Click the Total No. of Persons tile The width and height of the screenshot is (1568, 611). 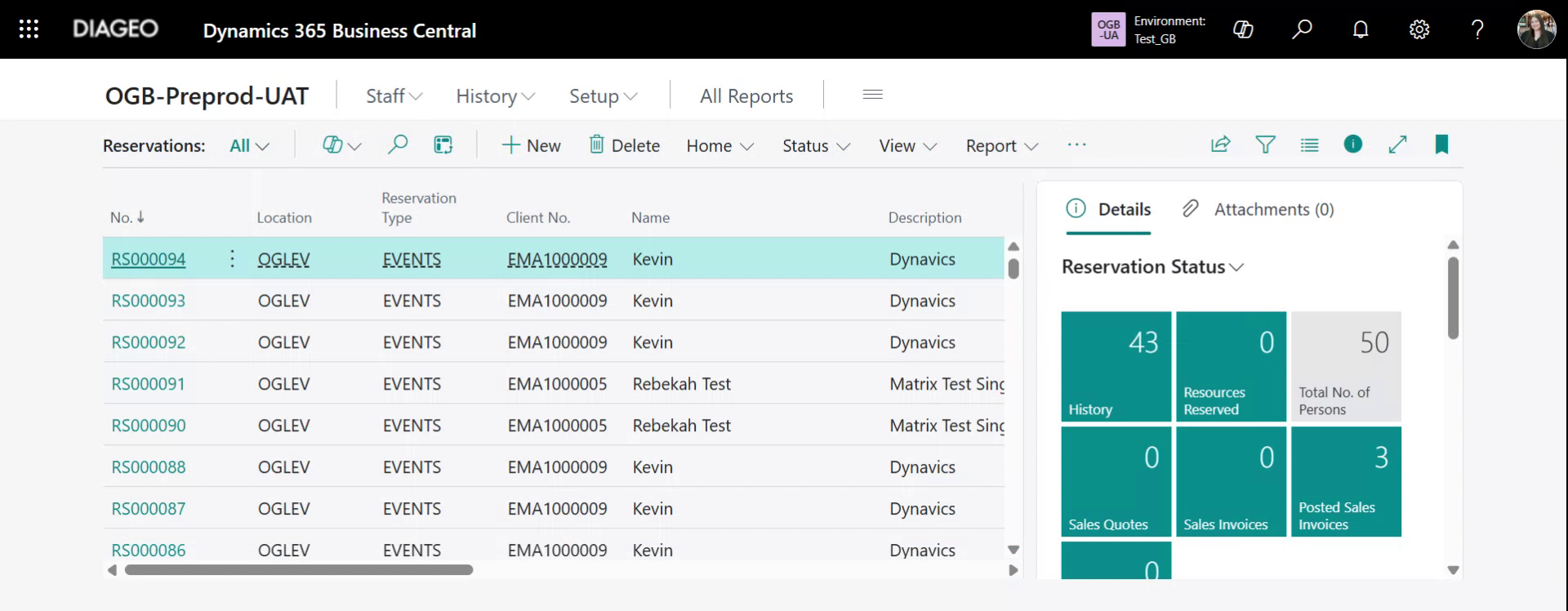(1347, 366)
